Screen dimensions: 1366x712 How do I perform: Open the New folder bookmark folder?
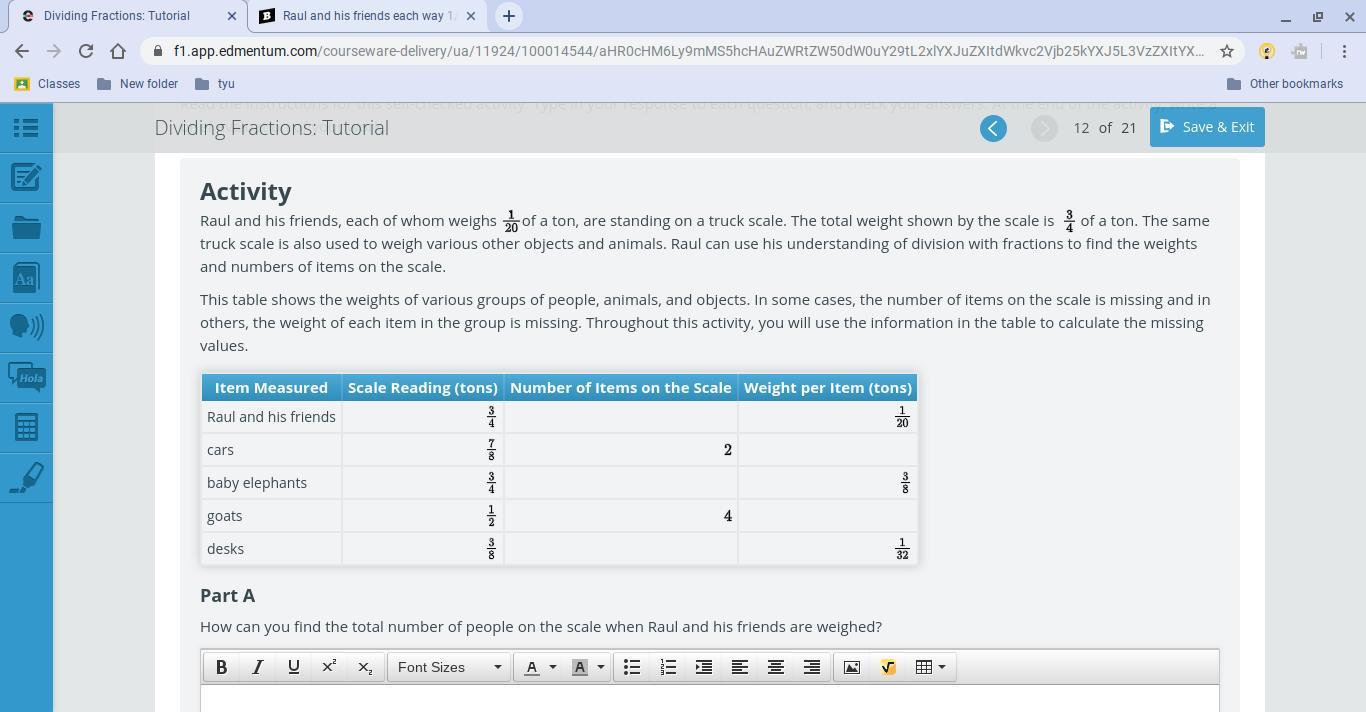(x=137, y=84)
